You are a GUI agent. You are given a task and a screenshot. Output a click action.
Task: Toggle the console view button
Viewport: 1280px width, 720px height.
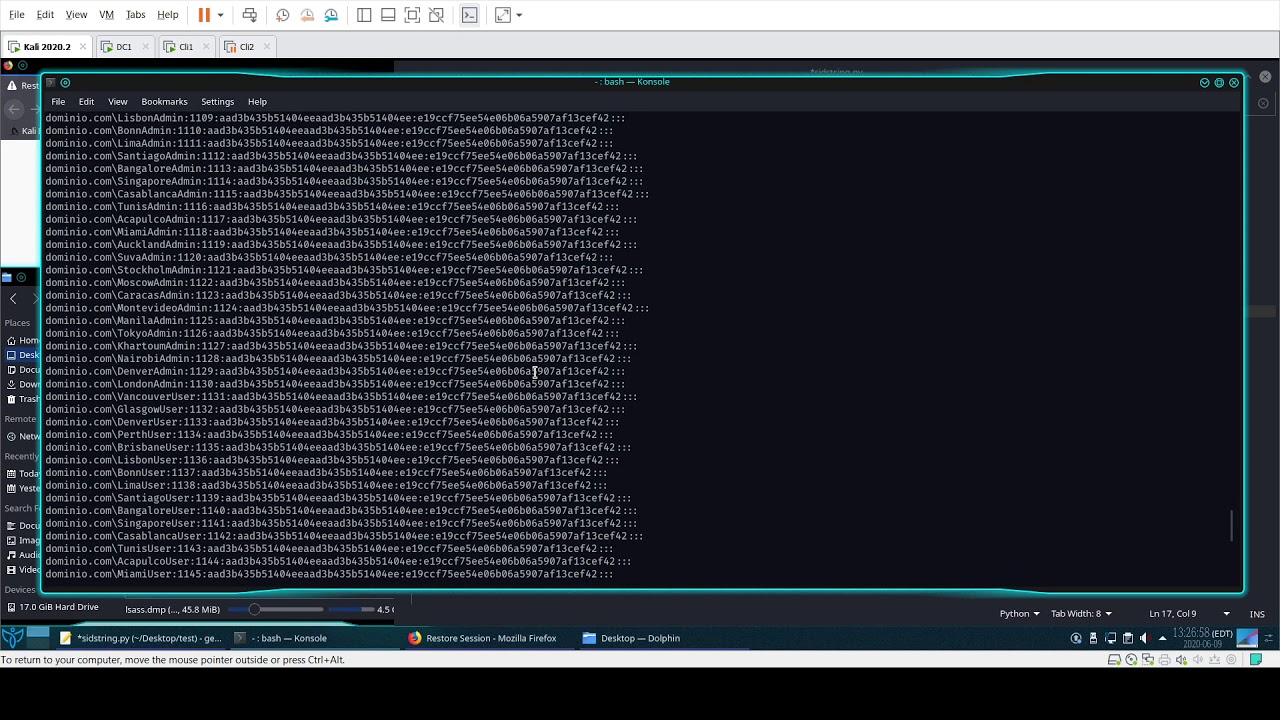(469, 15)
